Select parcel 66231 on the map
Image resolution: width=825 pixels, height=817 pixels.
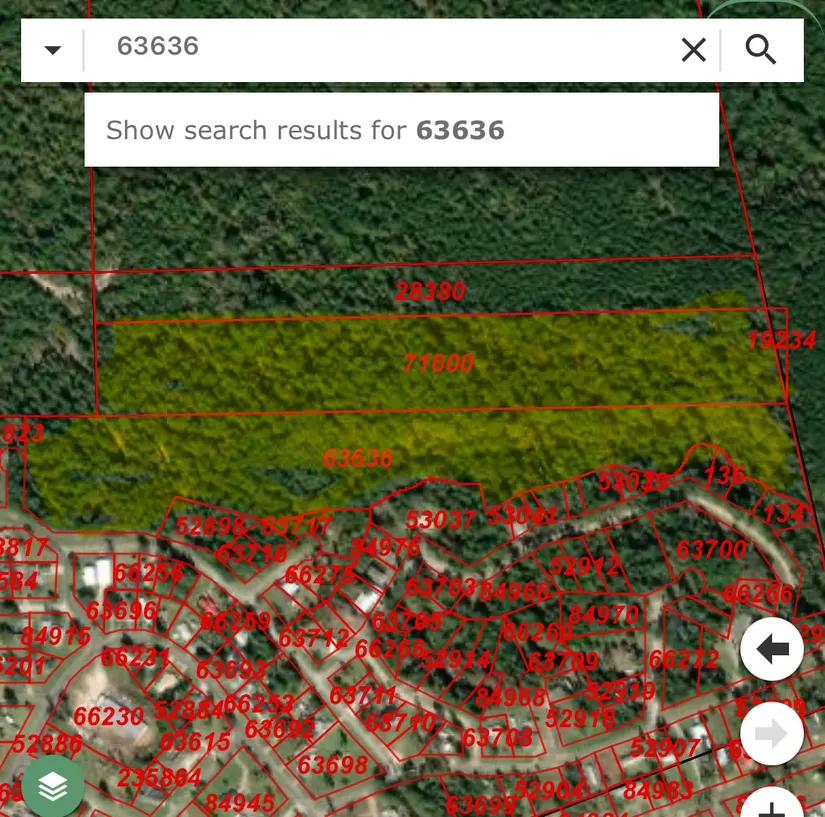(136, 657)
